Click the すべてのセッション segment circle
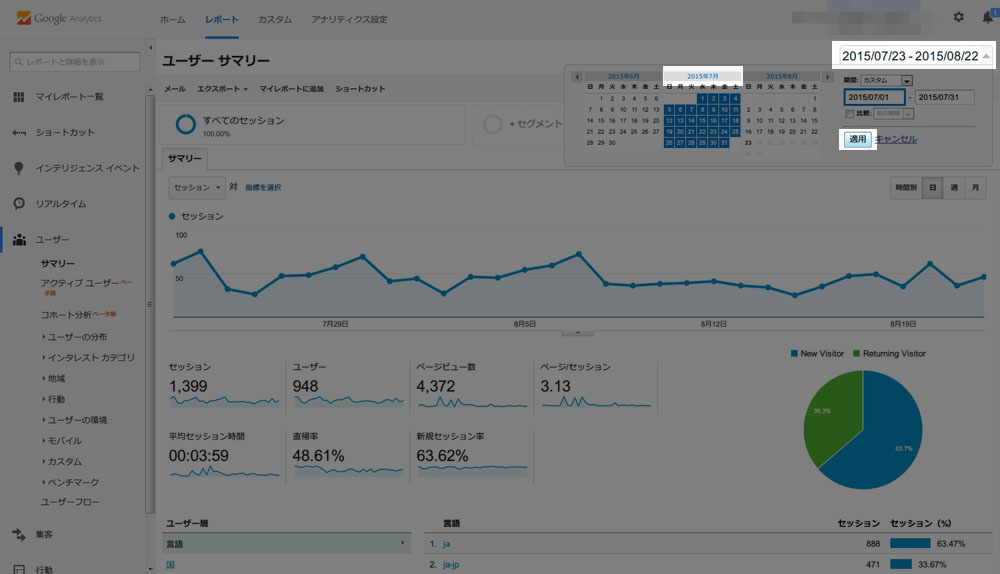1000x574 pixels. (x=186, y=124)
